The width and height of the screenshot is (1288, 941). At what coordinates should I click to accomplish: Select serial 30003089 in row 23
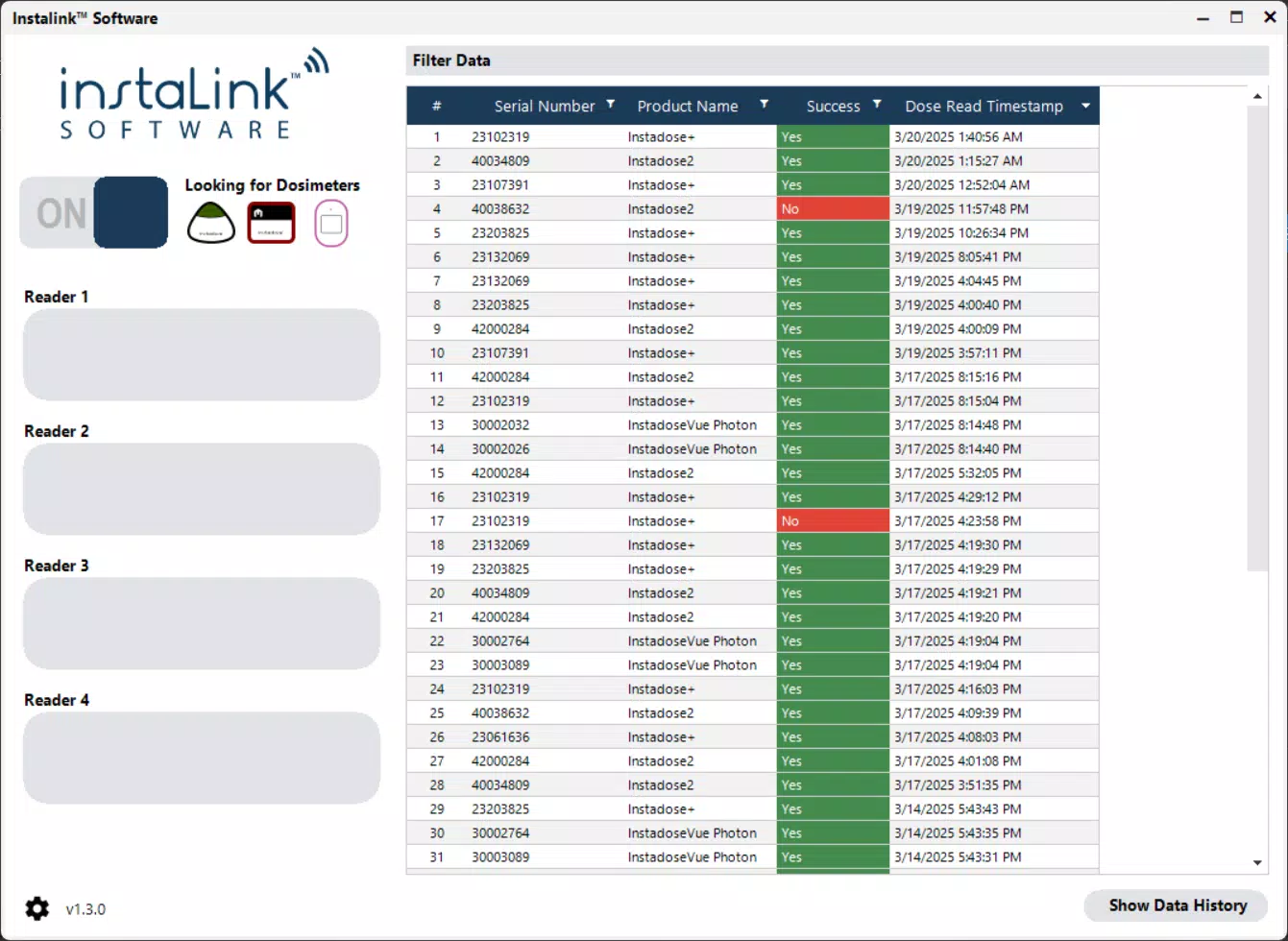point(500,664)
